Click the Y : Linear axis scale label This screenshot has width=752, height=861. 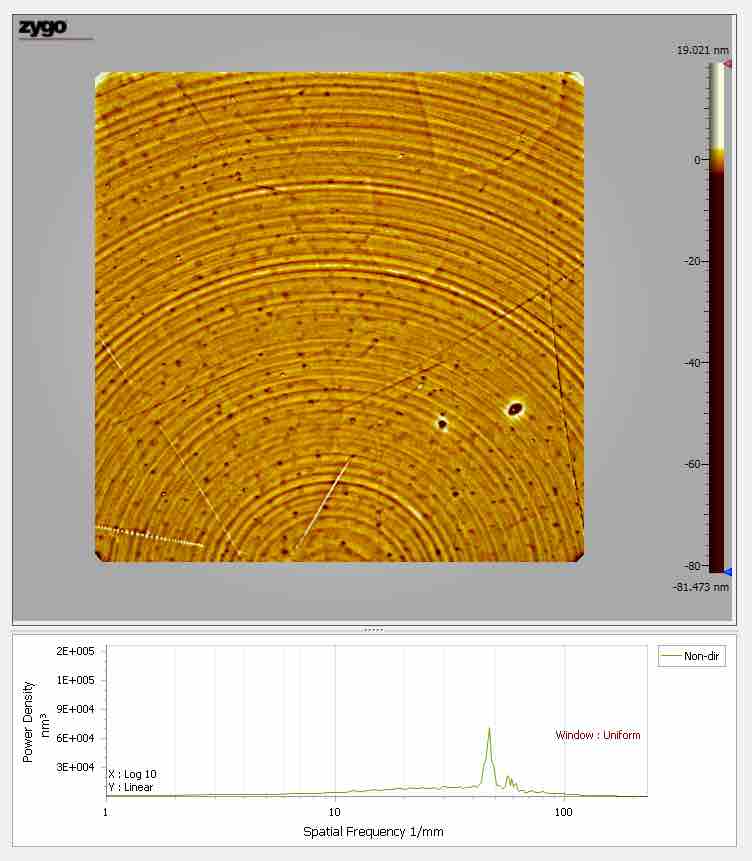pyautogui.click(x=131, y=787)
